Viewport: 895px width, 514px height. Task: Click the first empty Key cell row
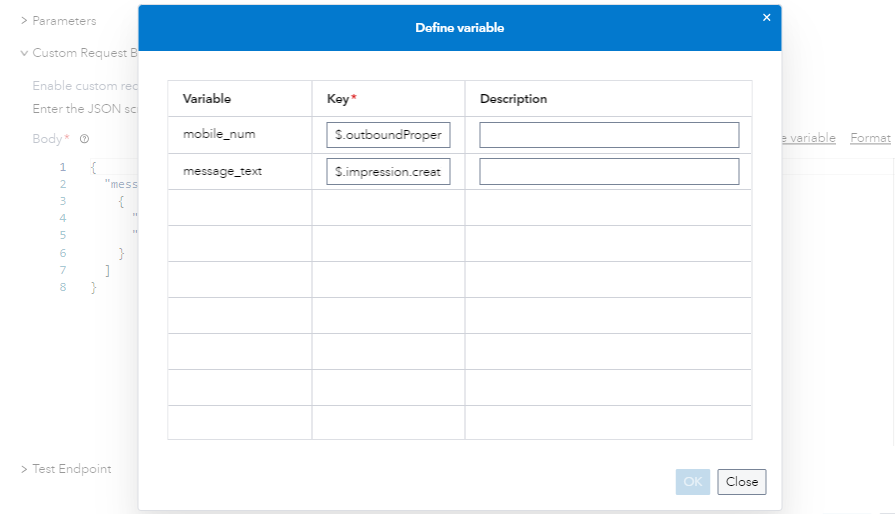[x=388, y=207]
